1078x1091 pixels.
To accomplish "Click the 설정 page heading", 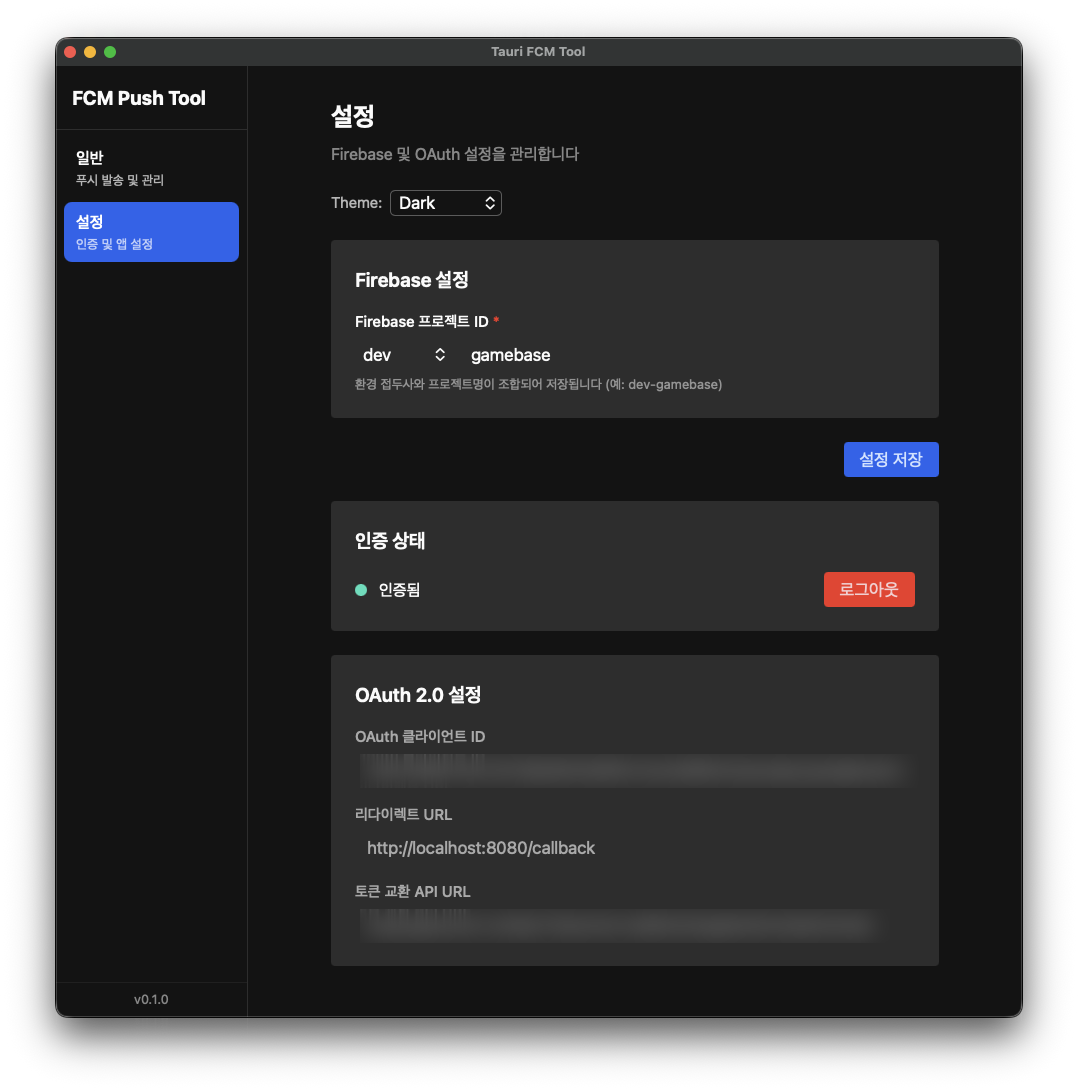I will tap(353, 116).
